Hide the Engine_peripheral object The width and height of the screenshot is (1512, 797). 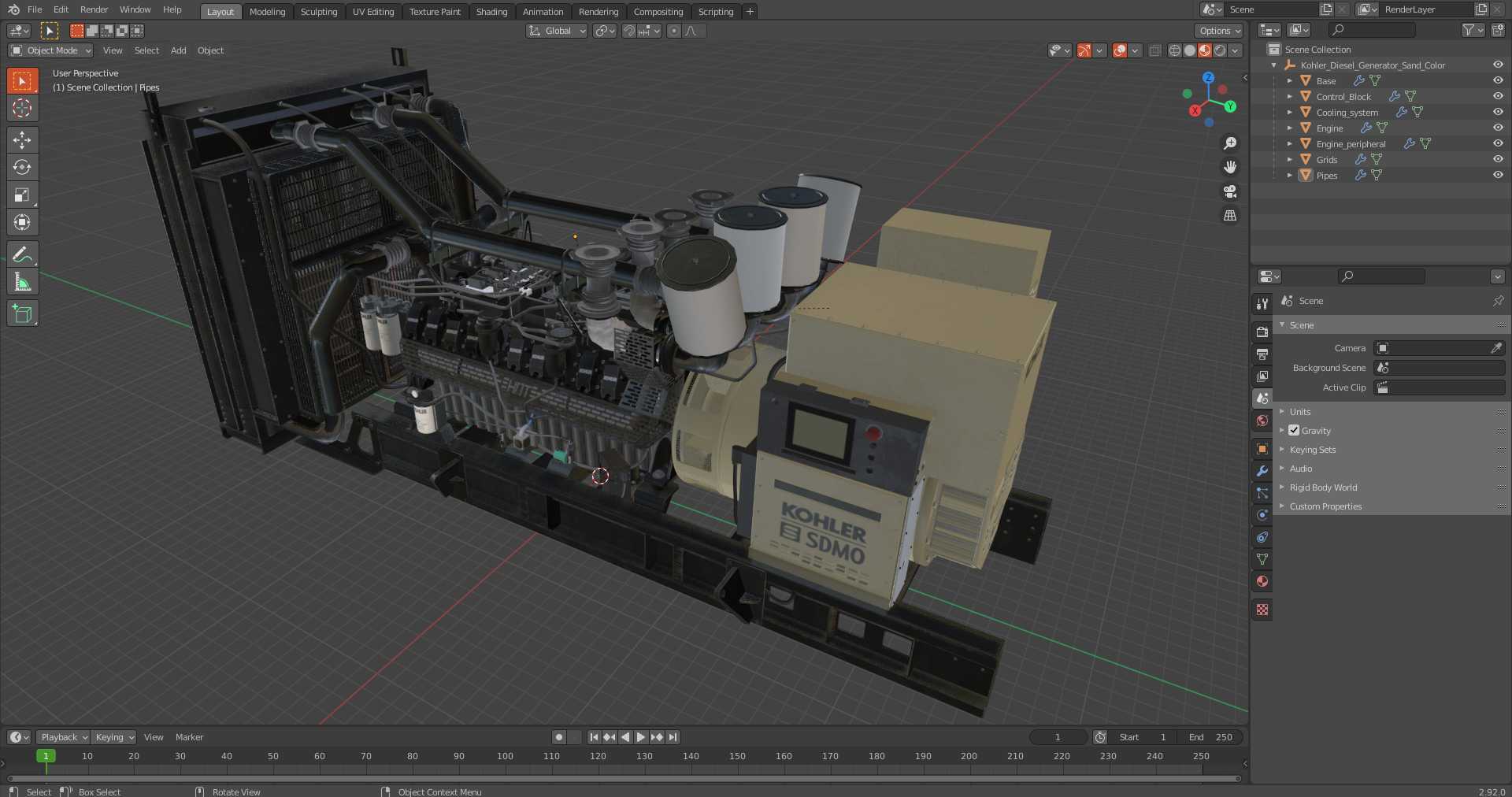tap(1498, 143)
